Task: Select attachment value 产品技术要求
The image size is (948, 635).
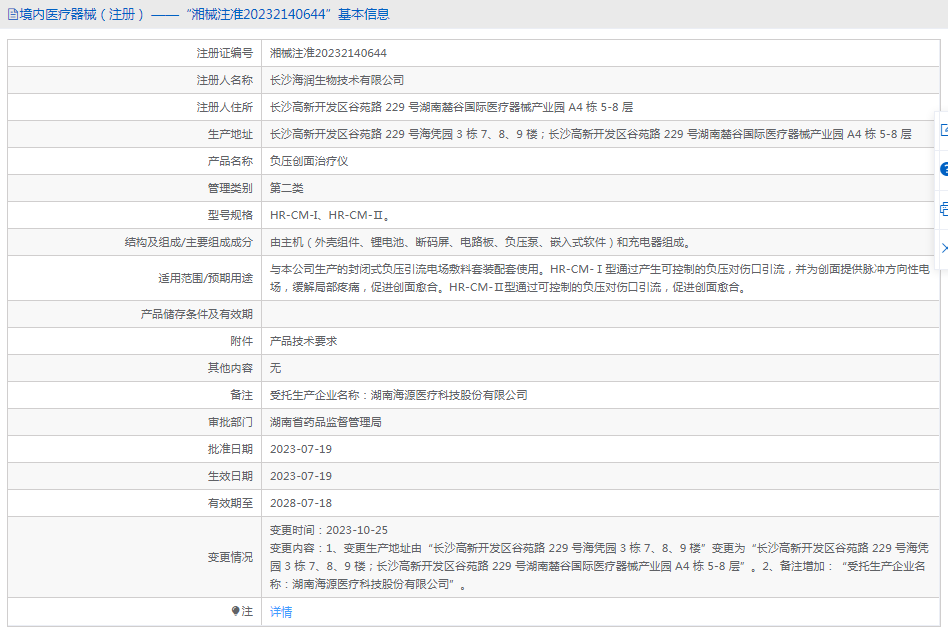Action: (x=304, y=341)
